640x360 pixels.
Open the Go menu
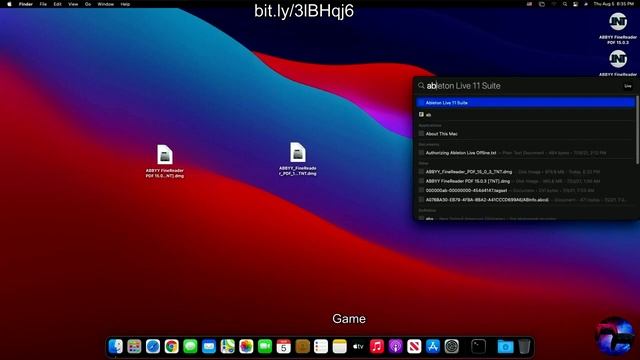pos(88,4)
